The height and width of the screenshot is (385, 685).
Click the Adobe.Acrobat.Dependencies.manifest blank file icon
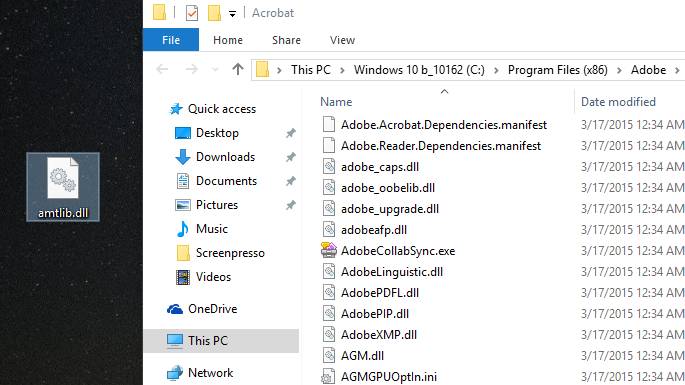[x=329, y=125]
